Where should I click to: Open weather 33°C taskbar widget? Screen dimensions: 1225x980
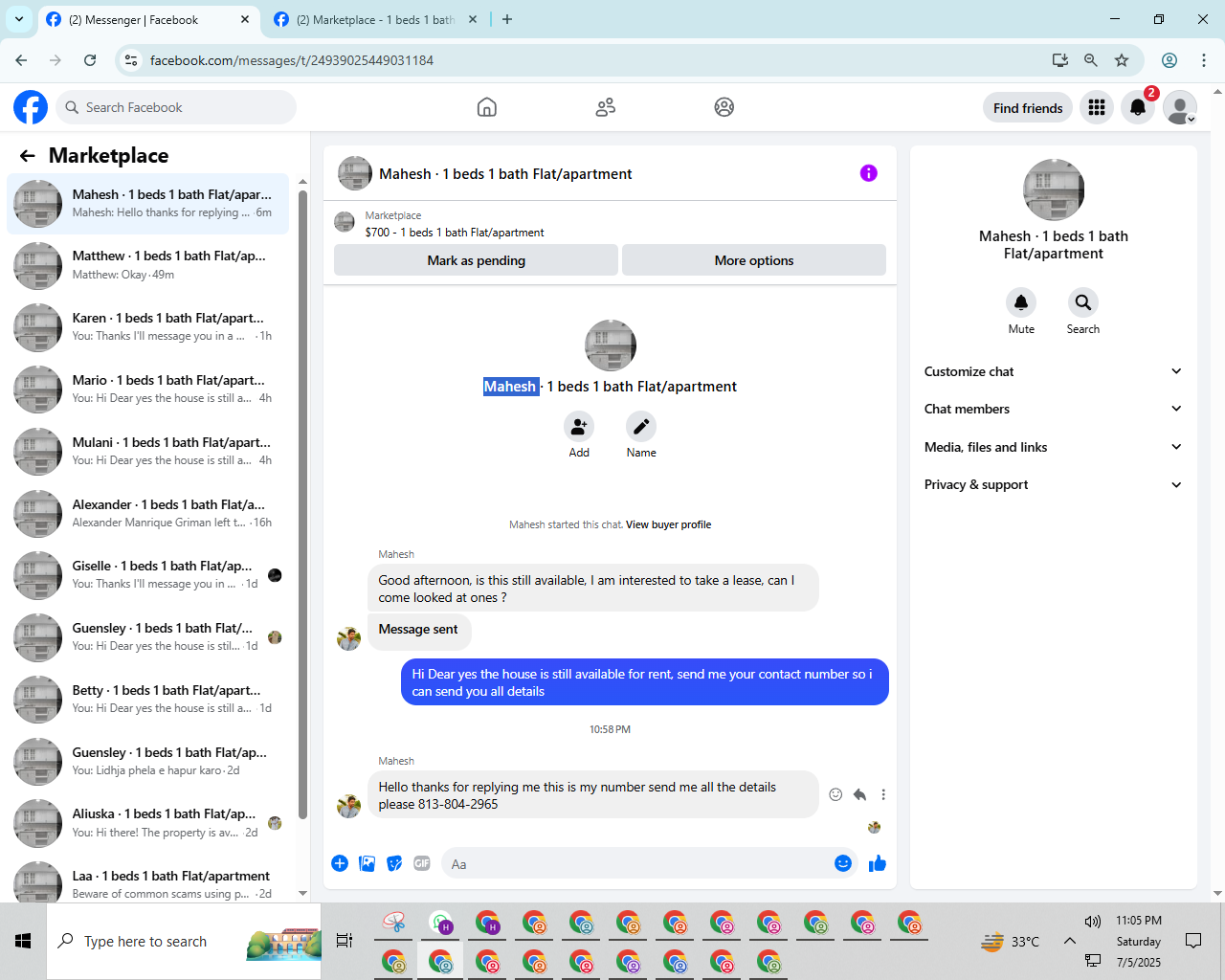tap(1011, 942)
